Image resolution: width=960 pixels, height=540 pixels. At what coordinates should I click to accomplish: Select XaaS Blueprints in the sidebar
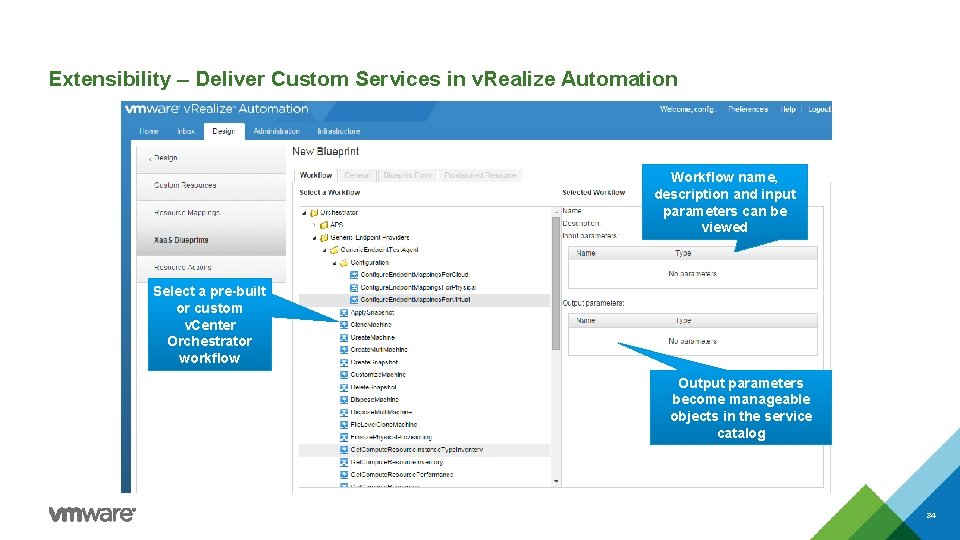coord(211,241)
